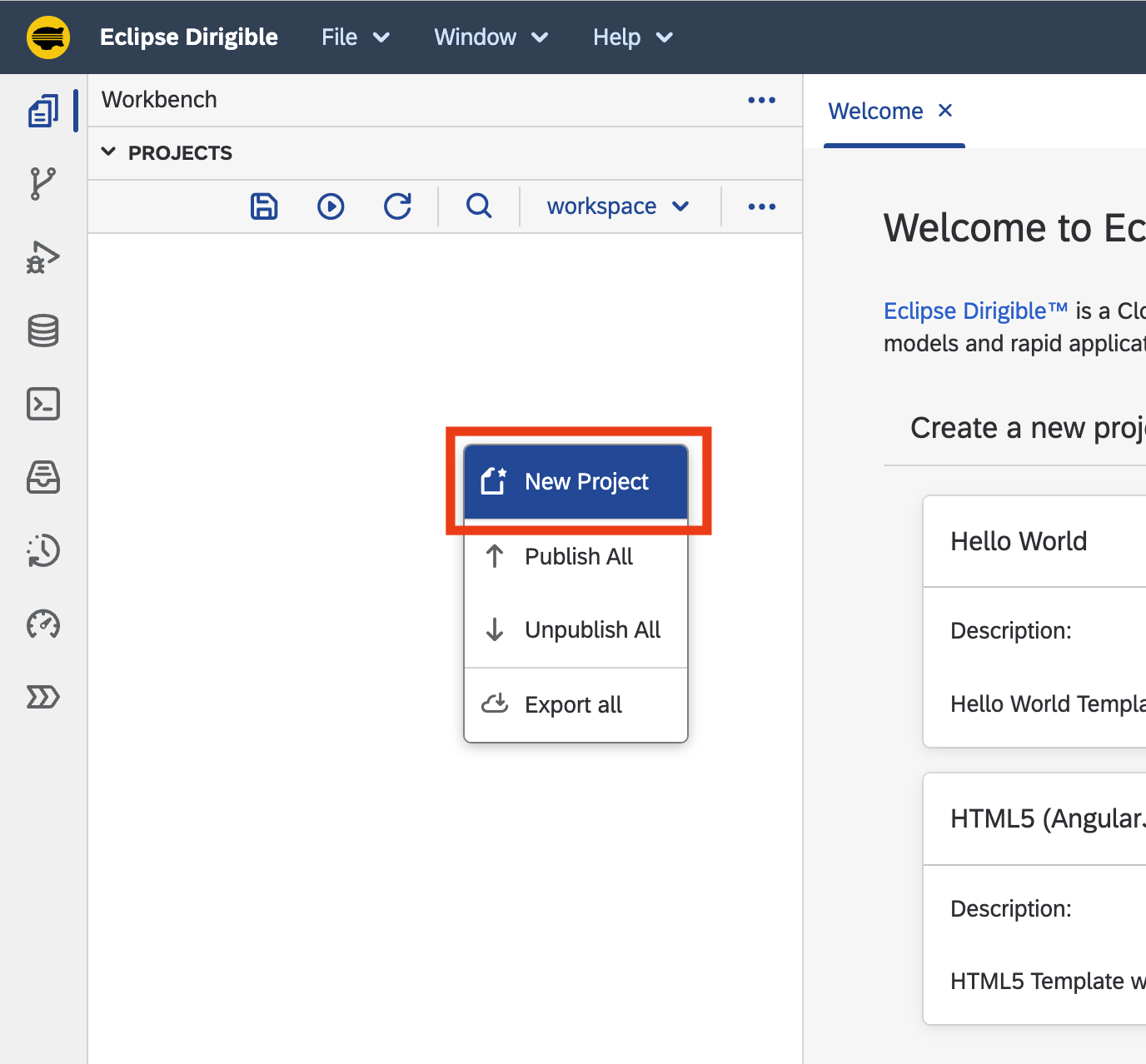Open the Debugger perspective sidebar icon
The width and height of the screenshot is (1146, 1064).
[x=43, y=257]
